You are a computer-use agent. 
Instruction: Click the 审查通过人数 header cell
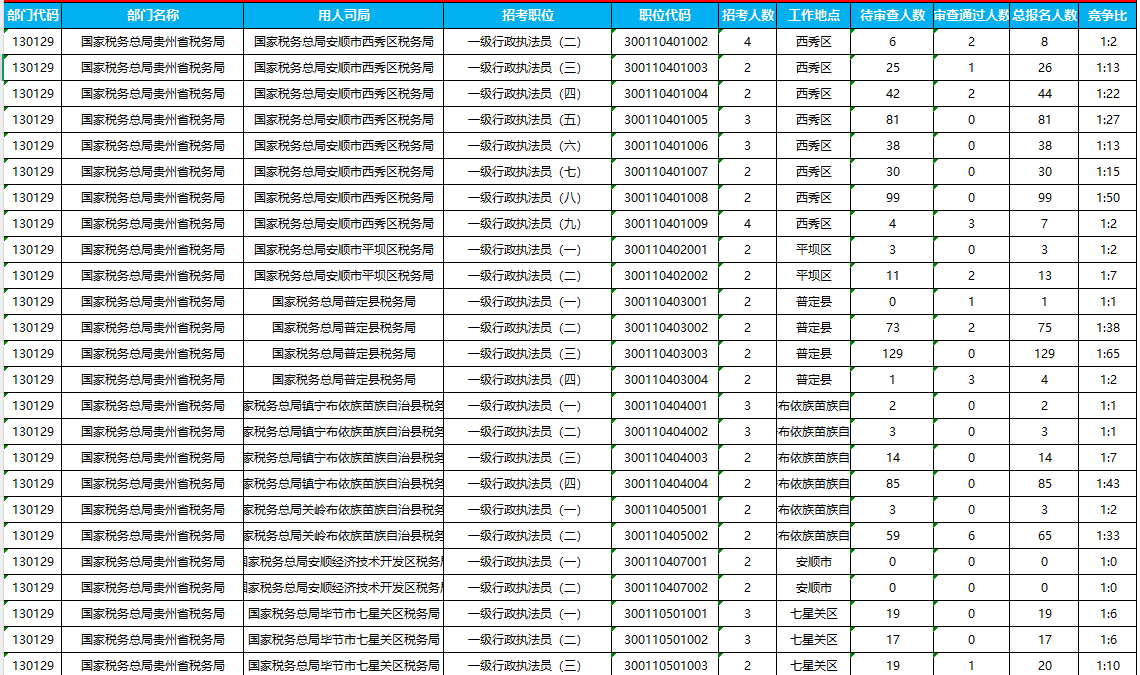971,16
